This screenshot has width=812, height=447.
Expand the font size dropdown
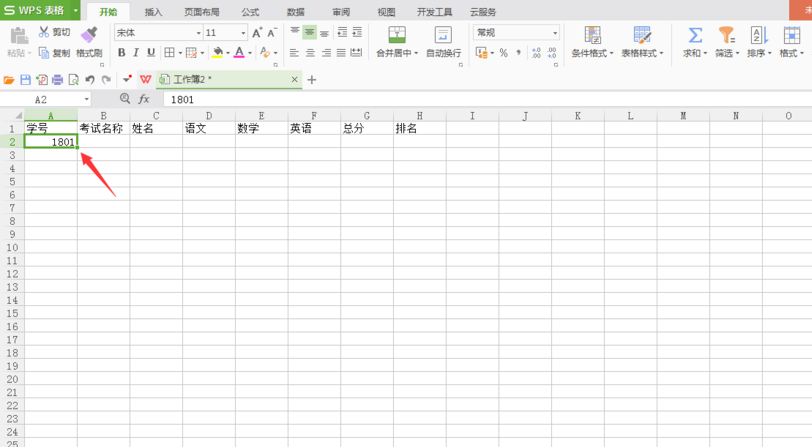point(243,33)
